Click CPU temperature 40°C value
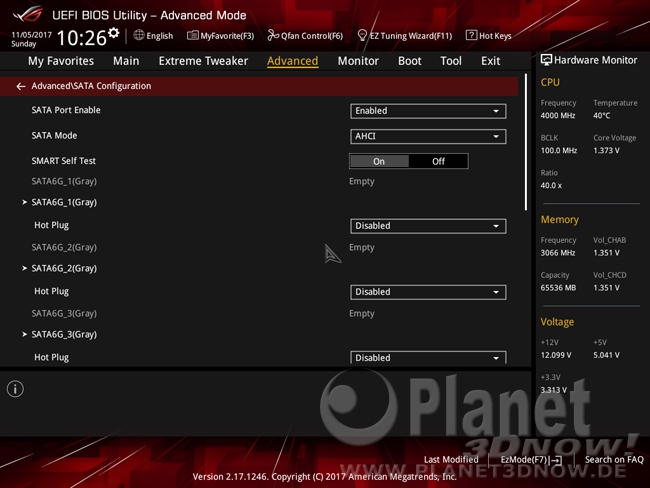Viewport: 650px width, 488px height. [x=601, y=116]
